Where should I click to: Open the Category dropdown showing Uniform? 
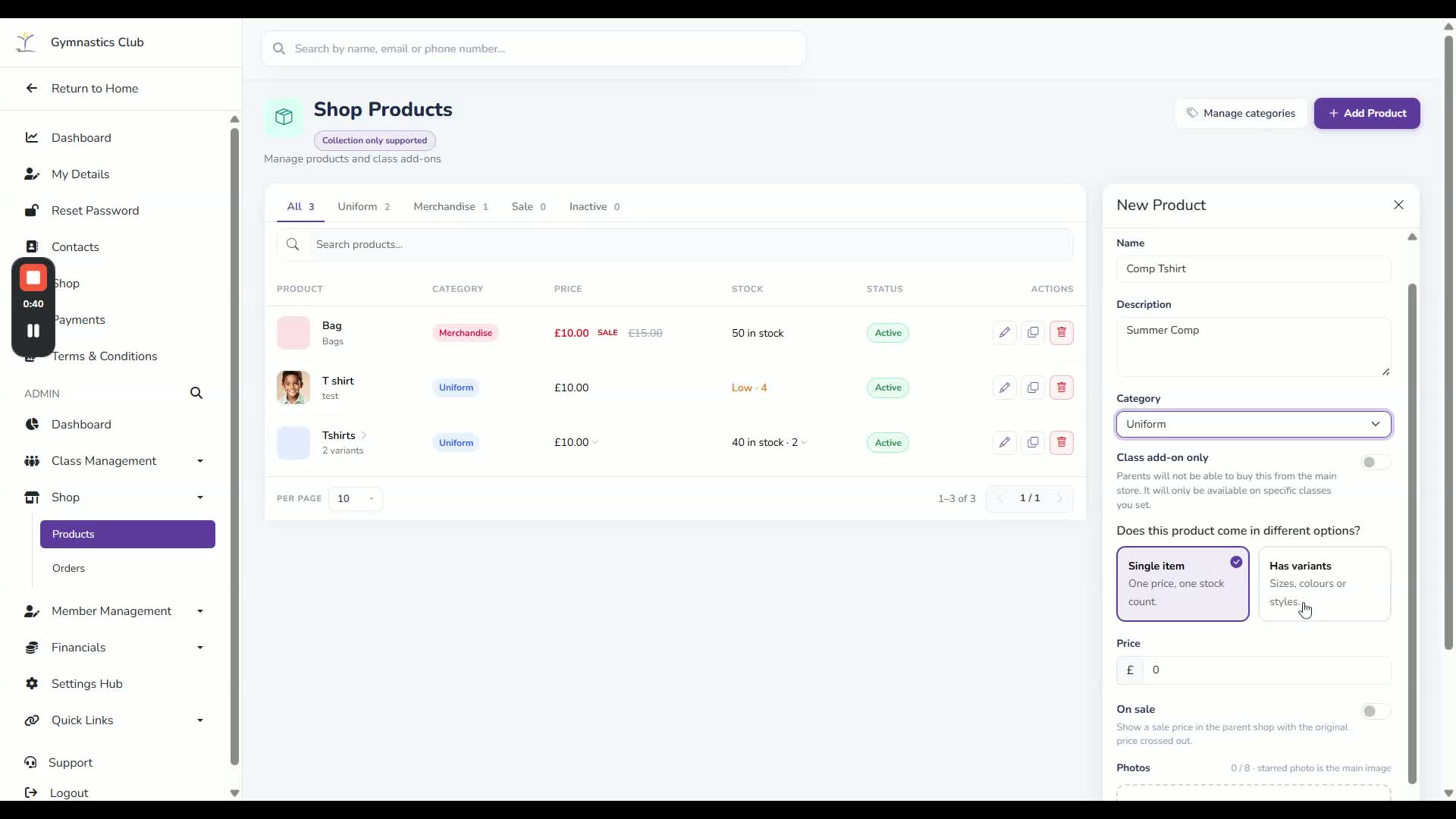tap(1254, 425)
